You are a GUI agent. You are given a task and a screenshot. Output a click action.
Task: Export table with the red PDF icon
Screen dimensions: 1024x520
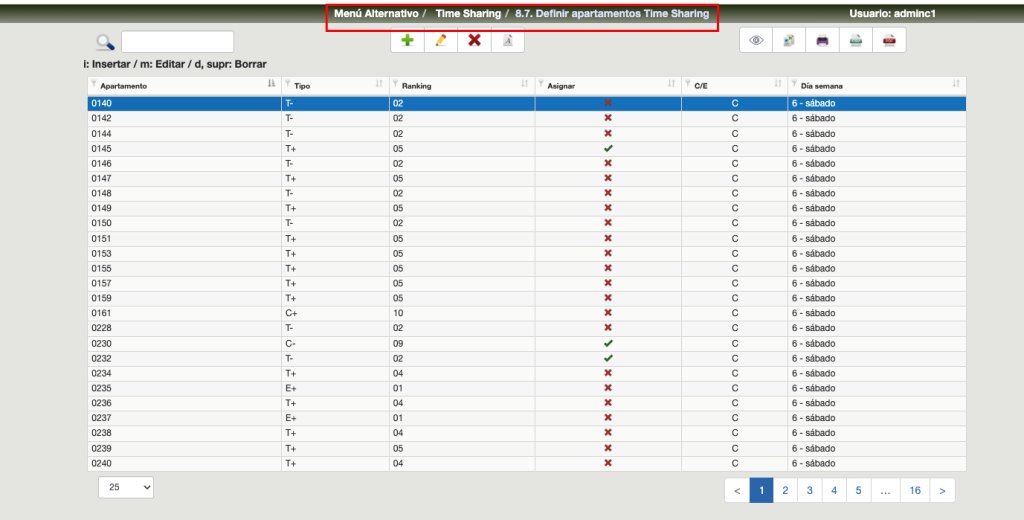tap(889, 40)
